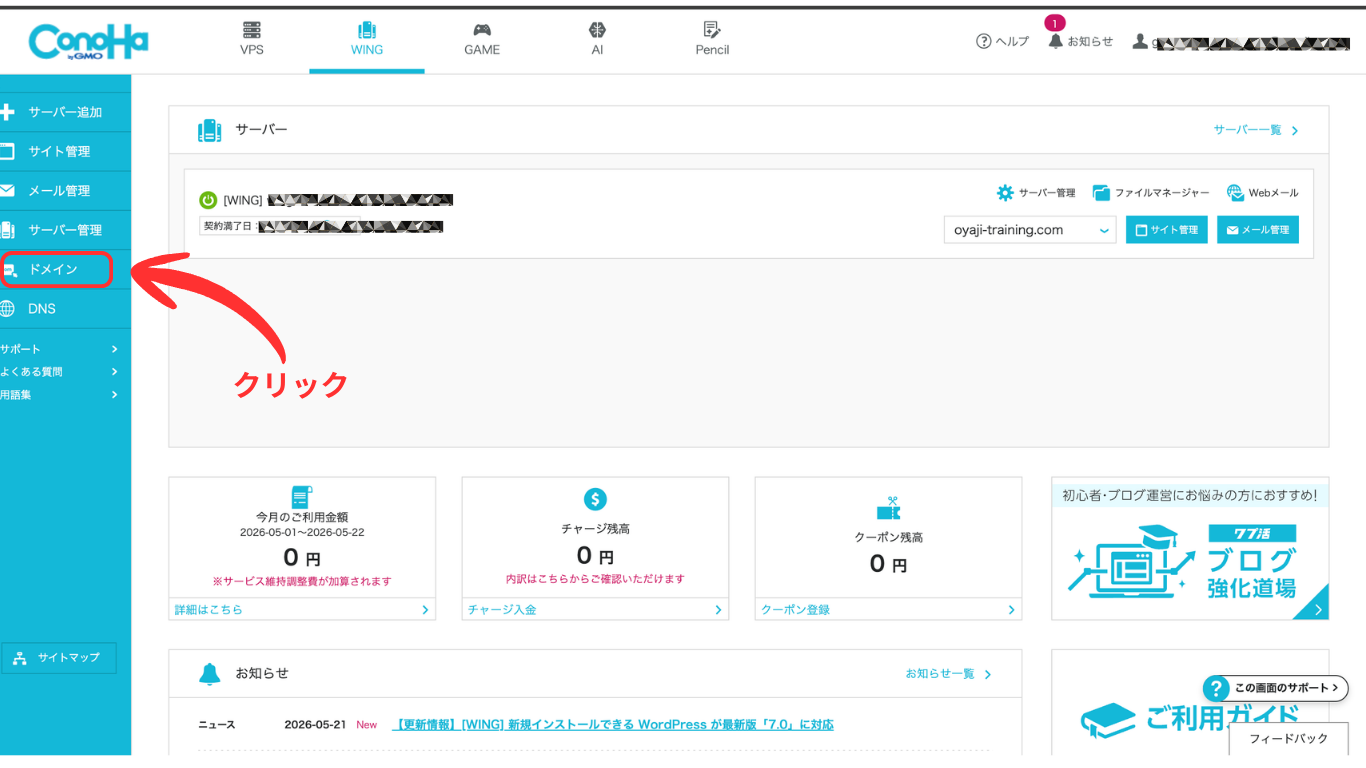
Task: Open the WordPress 7.0 news announcement link
Action: click(613, 725)
